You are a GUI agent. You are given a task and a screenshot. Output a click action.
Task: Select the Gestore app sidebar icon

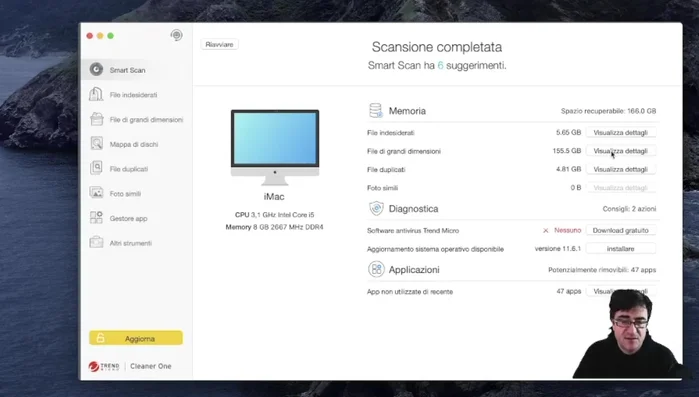pyautogui.click(x=96, y=217)
